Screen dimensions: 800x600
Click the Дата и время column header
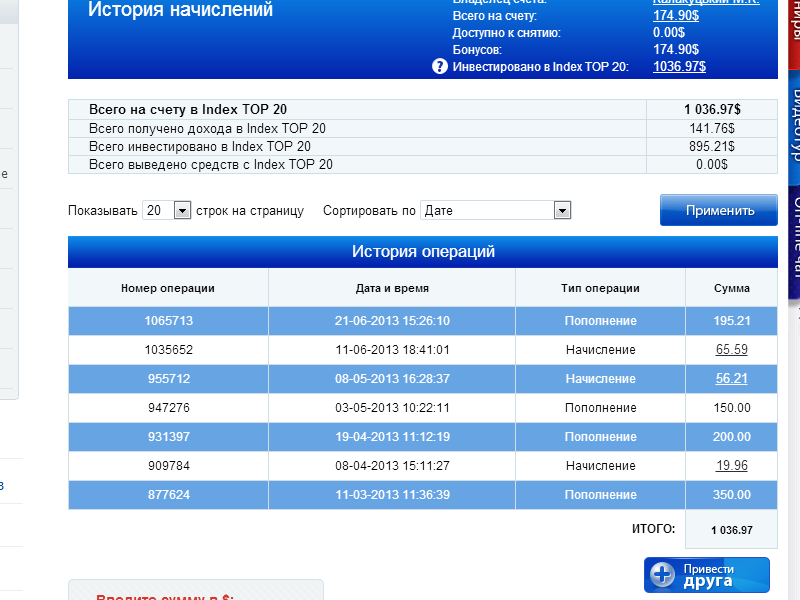point(392,288)
